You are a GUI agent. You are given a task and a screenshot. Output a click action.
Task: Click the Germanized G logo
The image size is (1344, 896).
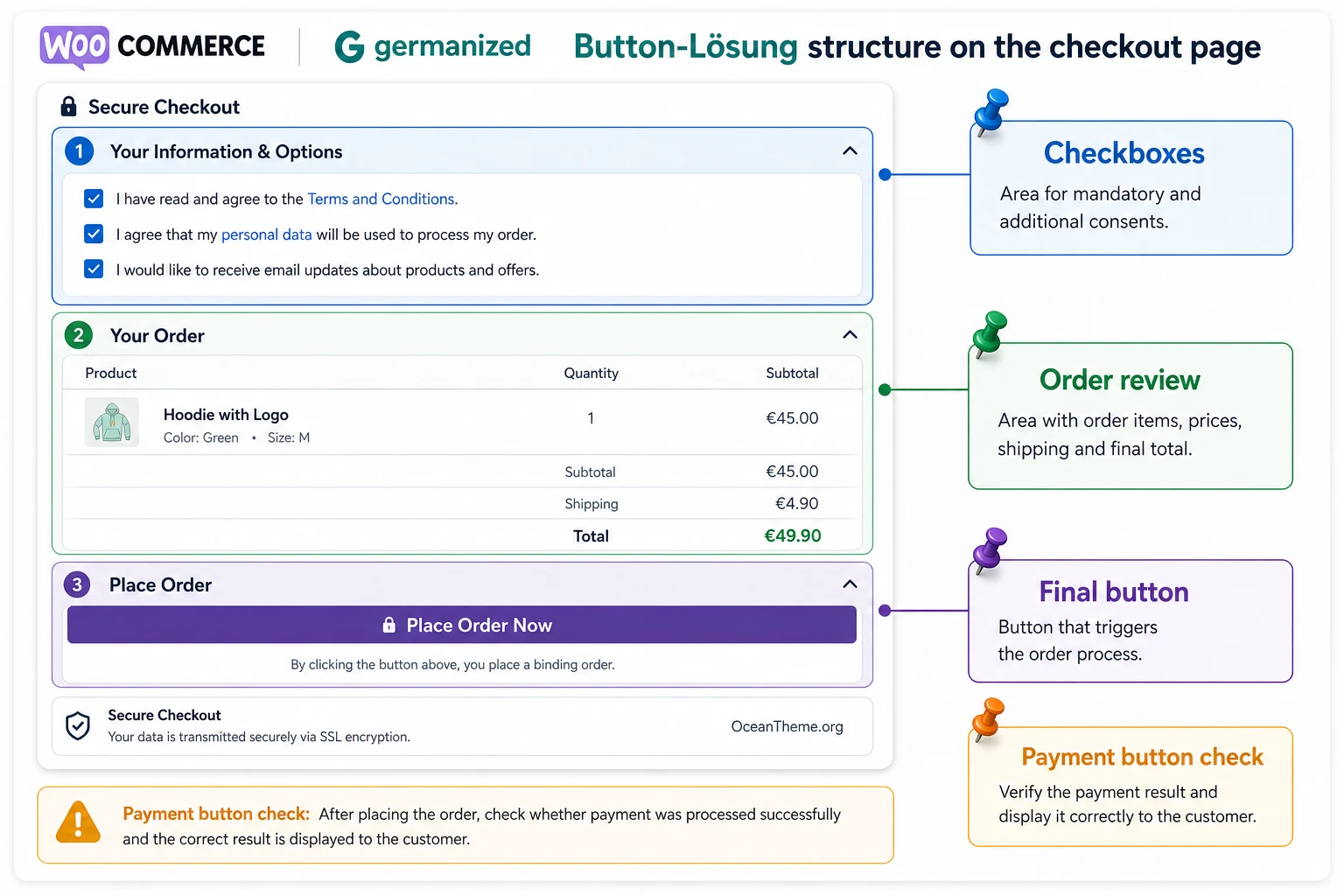(349, 46)
